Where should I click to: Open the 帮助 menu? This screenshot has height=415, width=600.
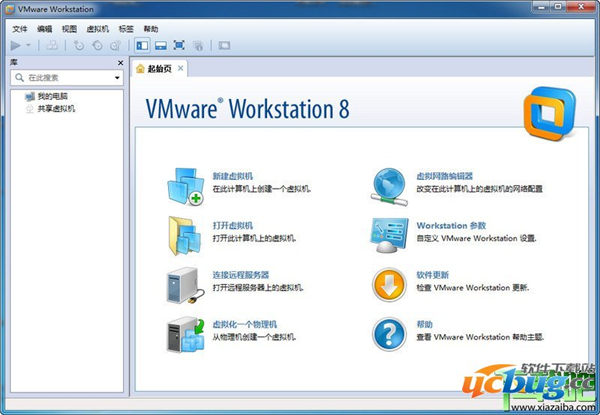151,29
